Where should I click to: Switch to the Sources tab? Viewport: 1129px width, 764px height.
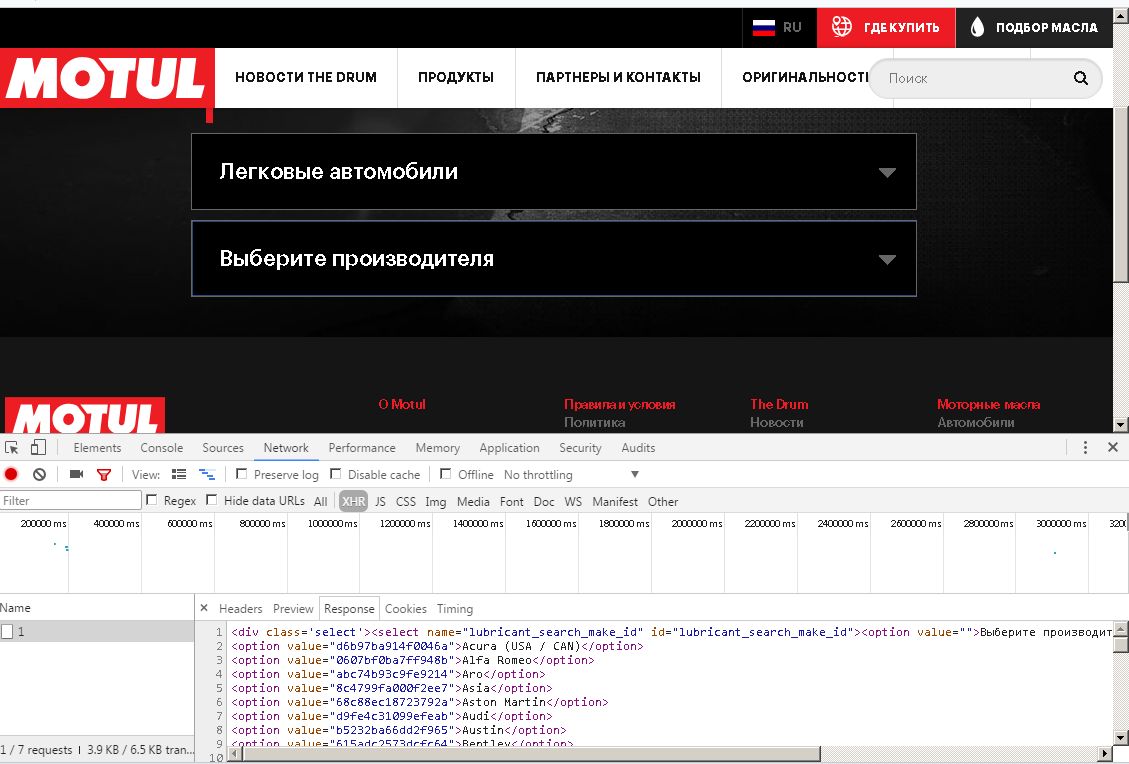click(222, 448)
